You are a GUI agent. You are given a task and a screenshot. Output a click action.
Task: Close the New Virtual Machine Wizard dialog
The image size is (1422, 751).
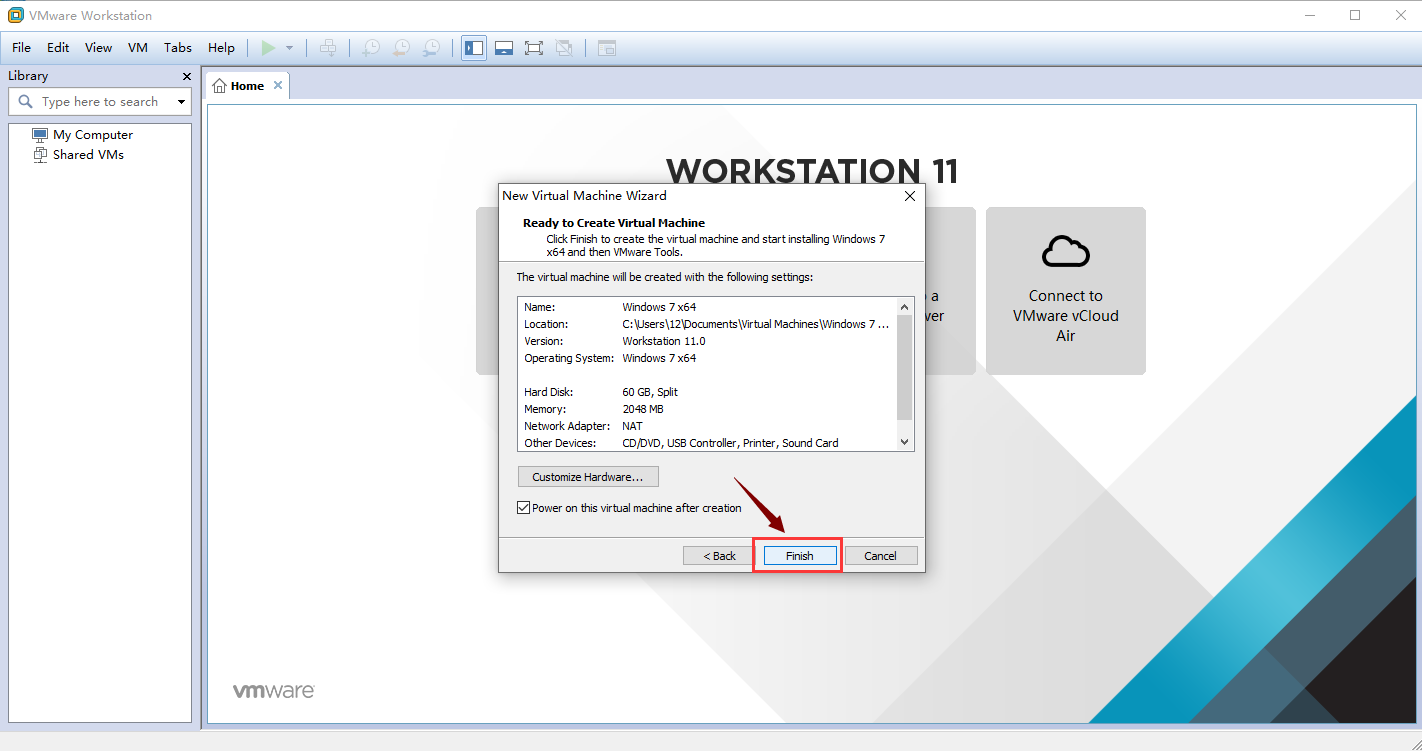(x=910, y=196)
